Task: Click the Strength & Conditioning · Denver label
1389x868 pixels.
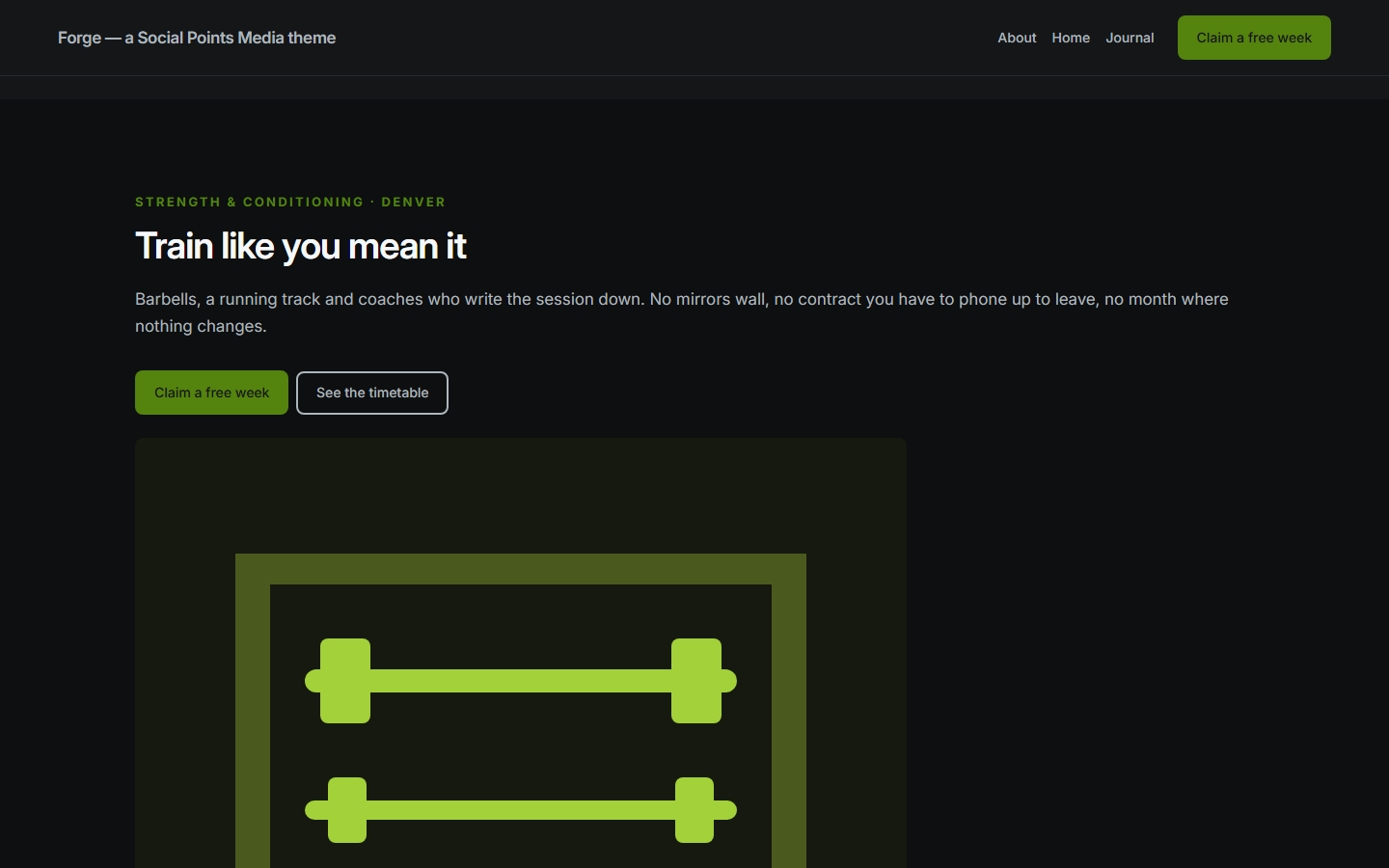Action: click(x=290, y=202)
